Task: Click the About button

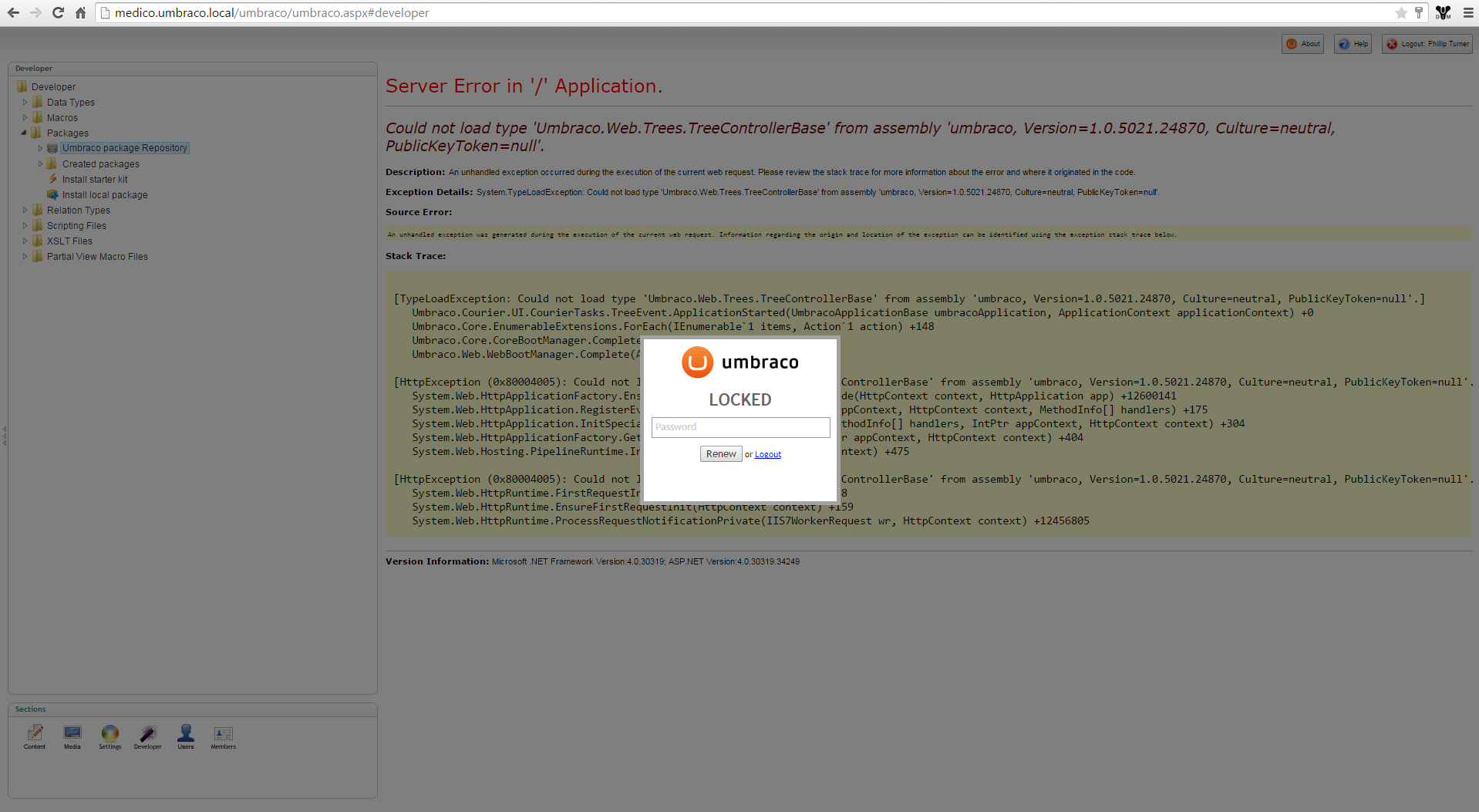Action: click(1302, 44)
